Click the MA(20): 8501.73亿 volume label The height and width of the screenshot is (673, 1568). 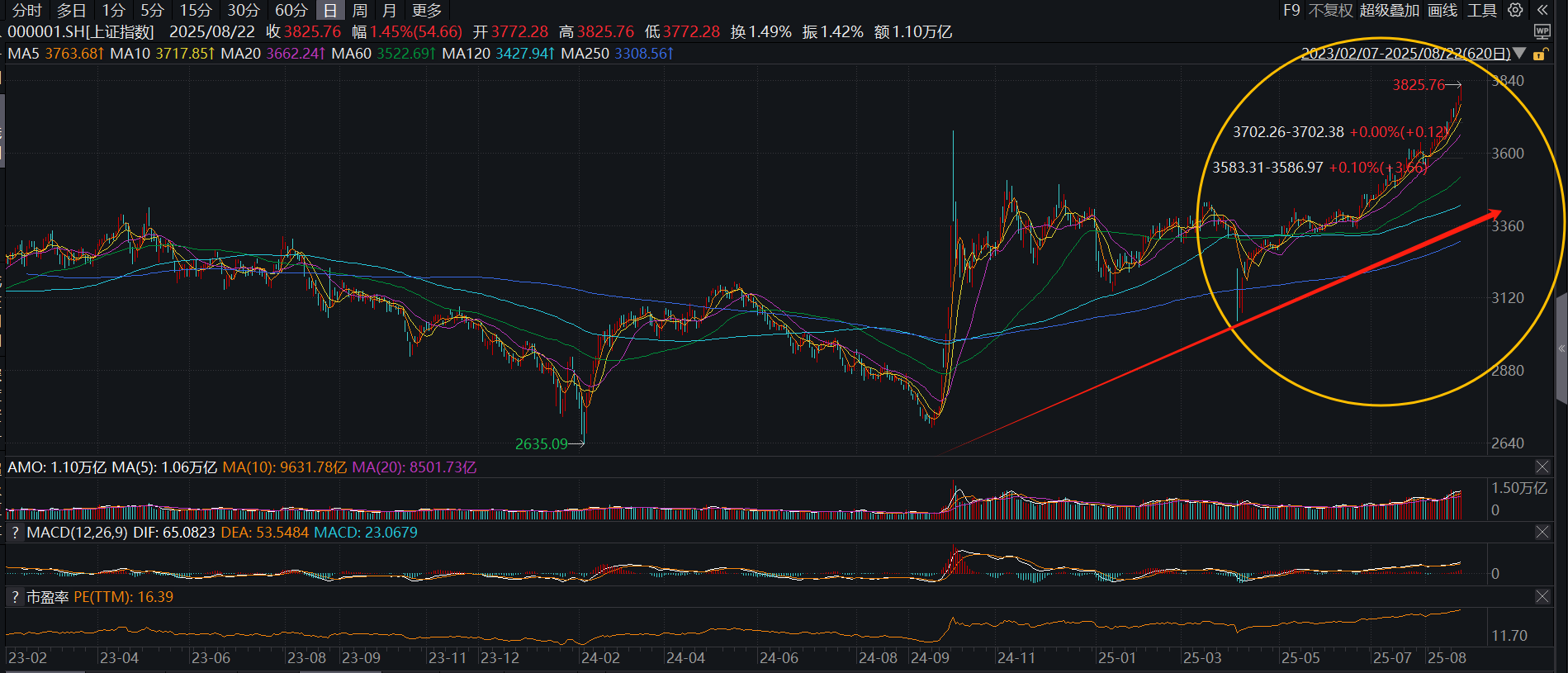(x=414, y=467)
